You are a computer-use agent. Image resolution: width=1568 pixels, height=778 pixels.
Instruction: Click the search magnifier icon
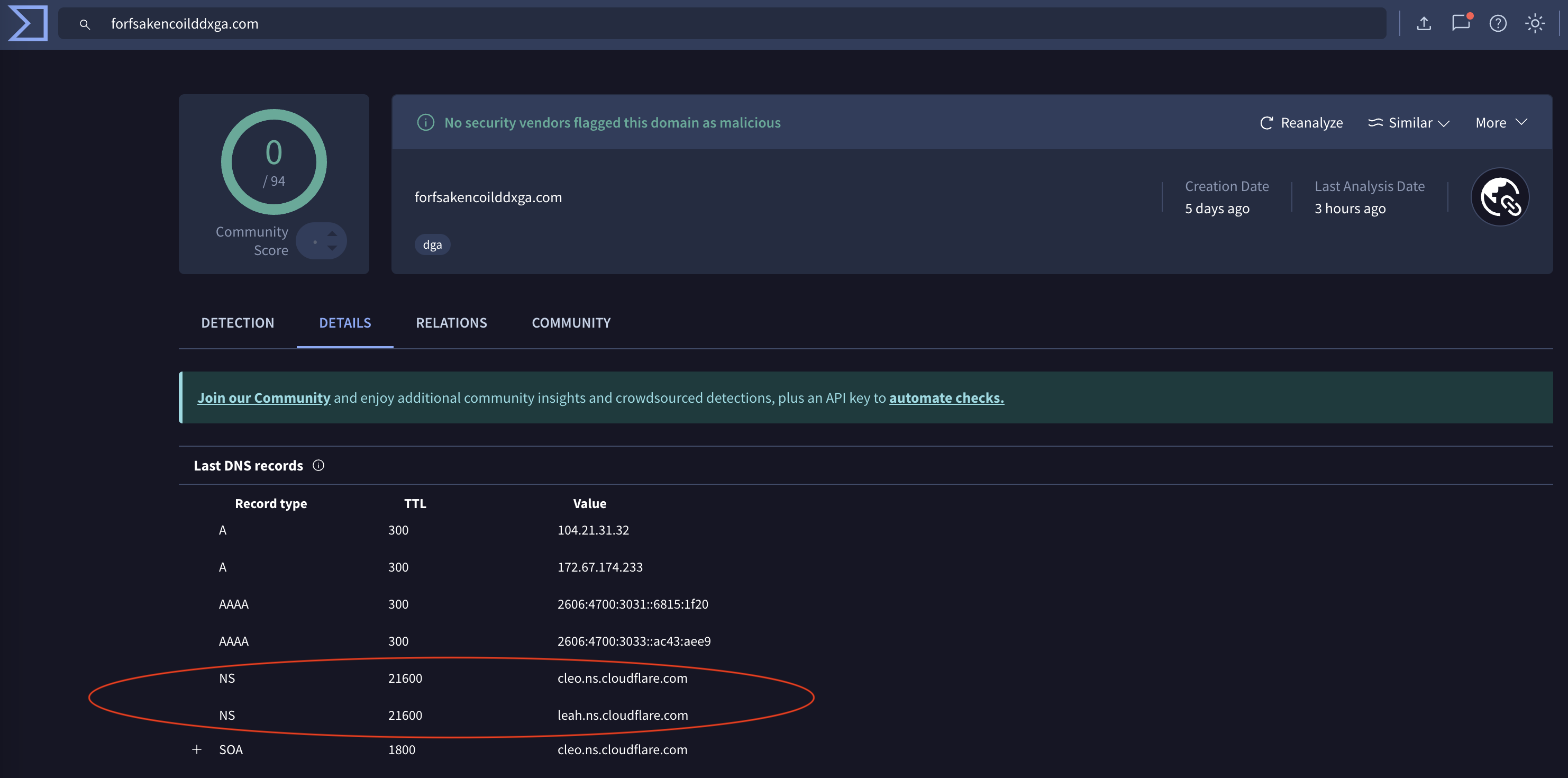pos(85,24)
